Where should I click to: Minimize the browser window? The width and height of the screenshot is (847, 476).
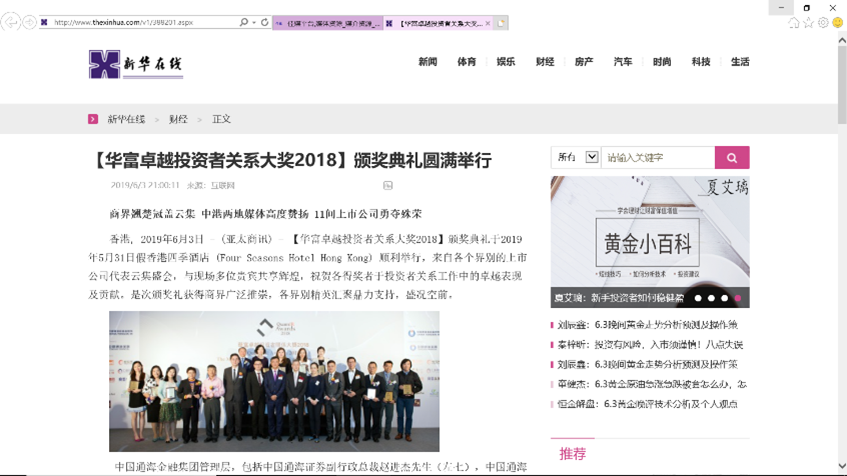pyautogui.click(x=781, y=8)
